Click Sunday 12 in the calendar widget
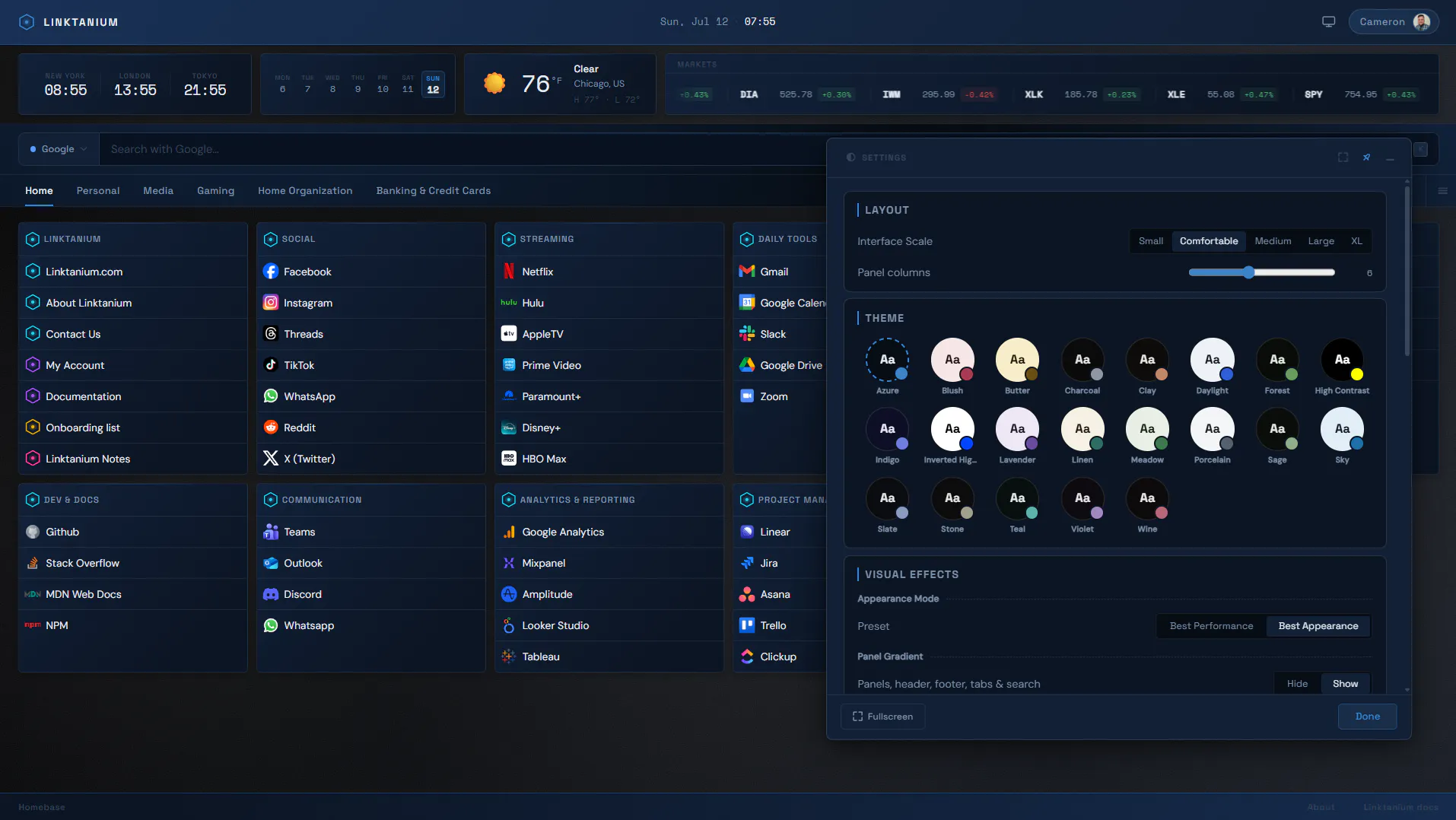 [x=433, y=84]
